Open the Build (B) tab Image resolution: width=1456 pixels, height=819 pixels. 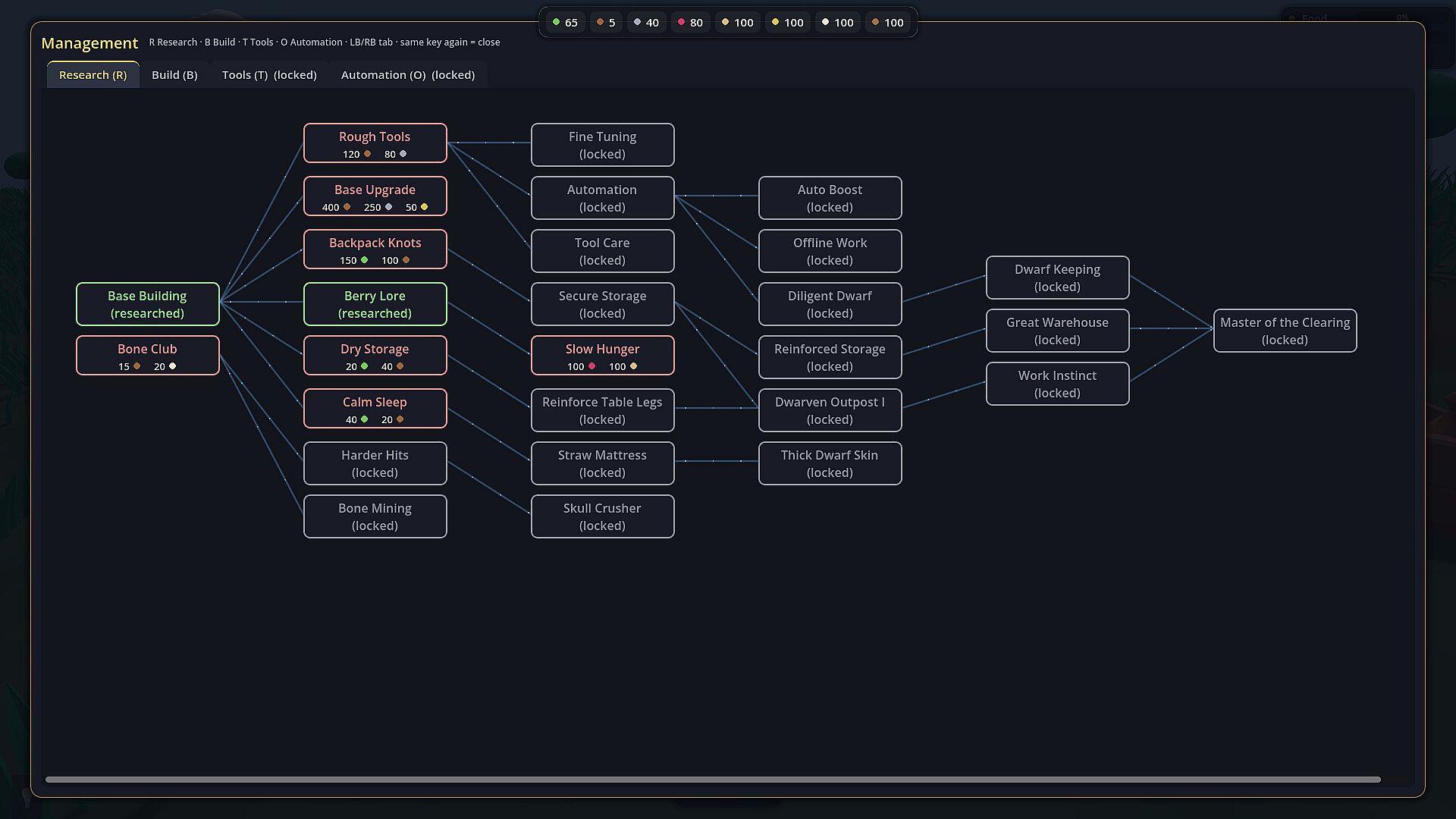point(174,75)
